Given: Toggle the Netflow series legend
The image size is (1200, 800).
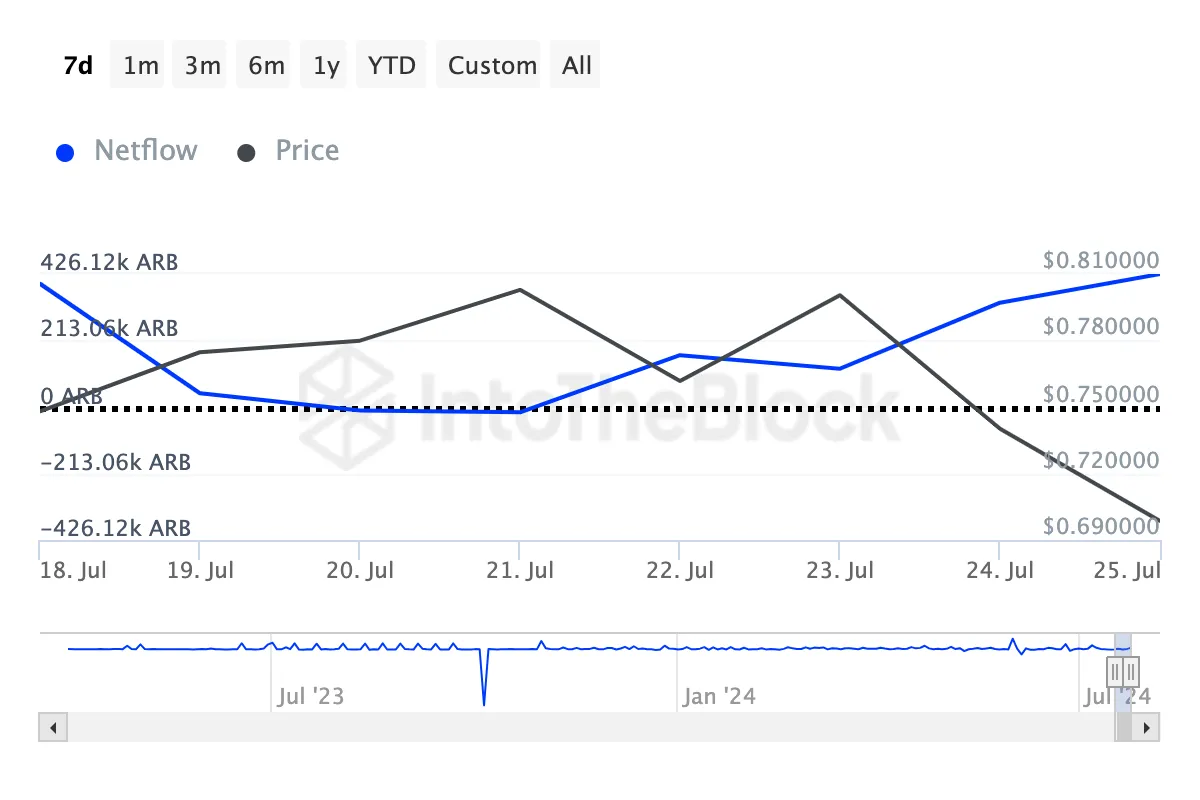Looking at the screenshot, I should click(145, 151).
